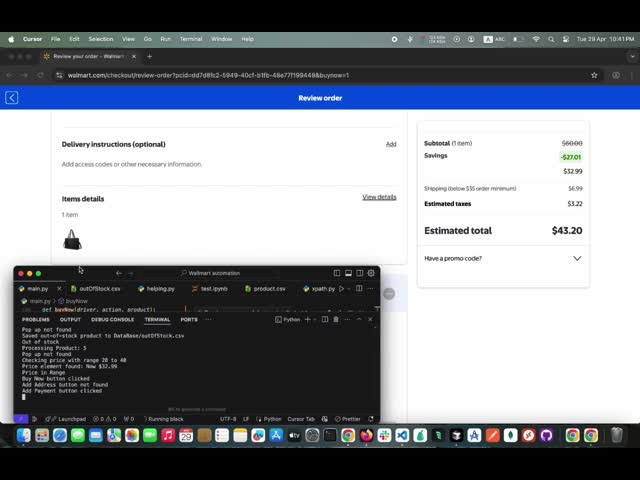Image resolution: width=640 pixels, height=480 pixels.
Task: Open the View details link for items
Action: click(x=379, y=197)
